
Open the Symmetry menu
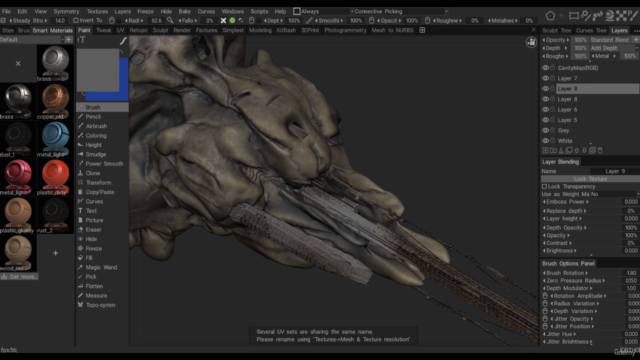tap(67, 11)
